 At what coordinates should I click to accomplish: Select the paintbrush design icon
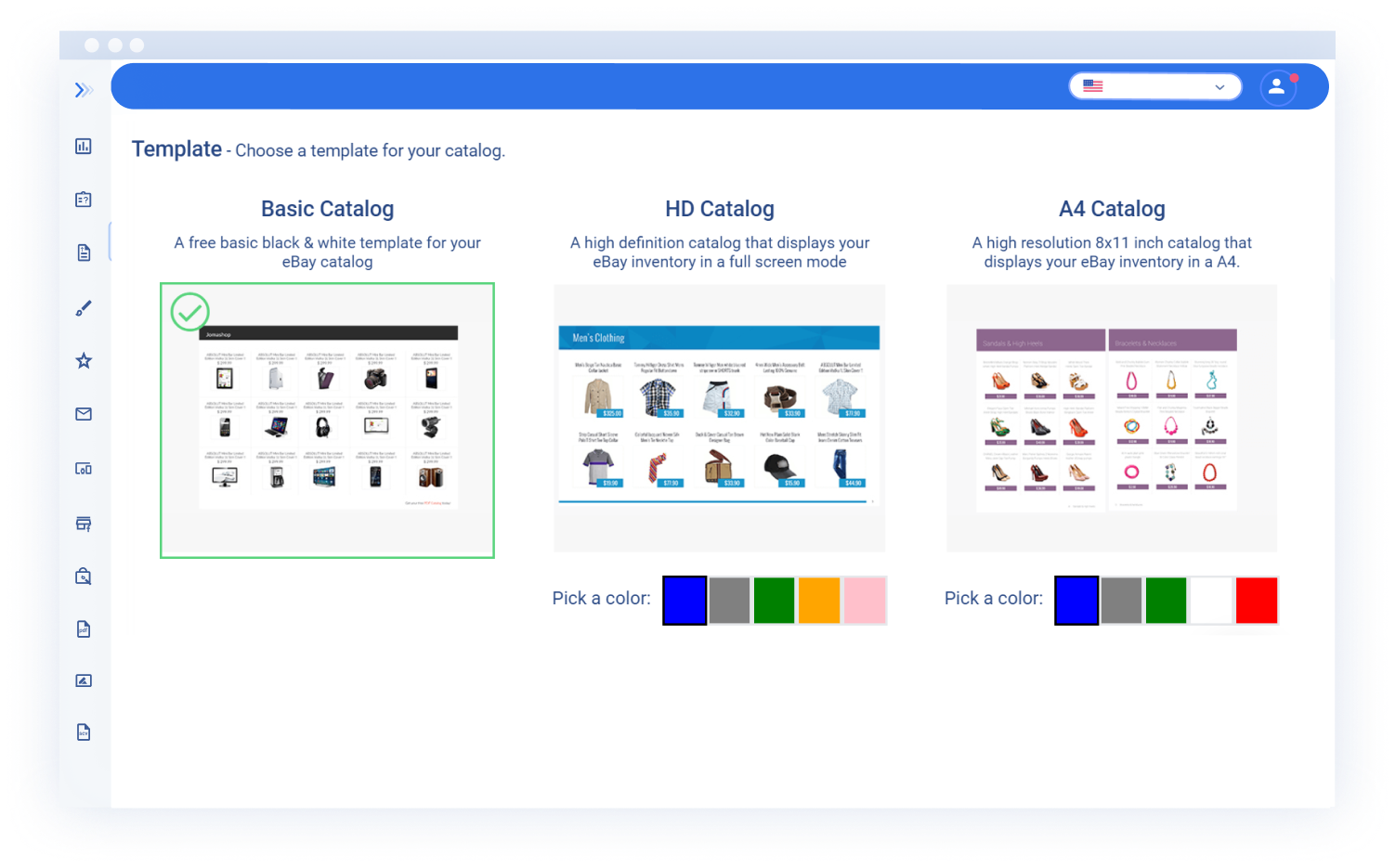tap(84, 308)
